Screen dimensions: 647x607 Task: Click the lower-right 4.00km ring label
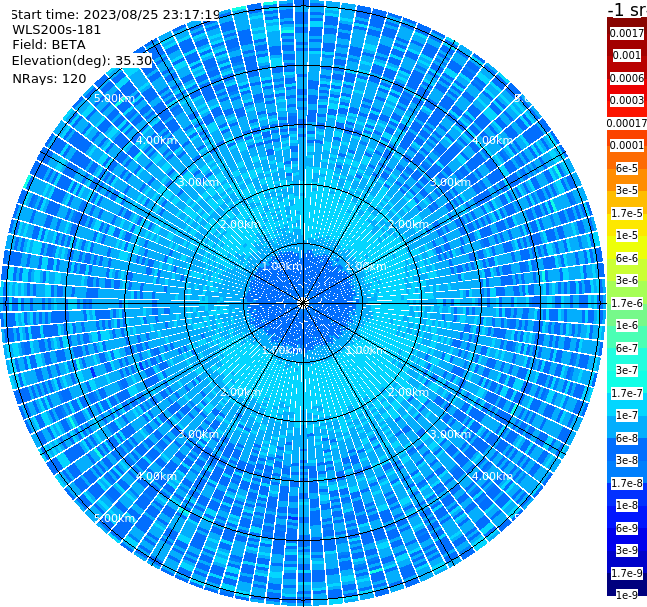coord(492,476)
